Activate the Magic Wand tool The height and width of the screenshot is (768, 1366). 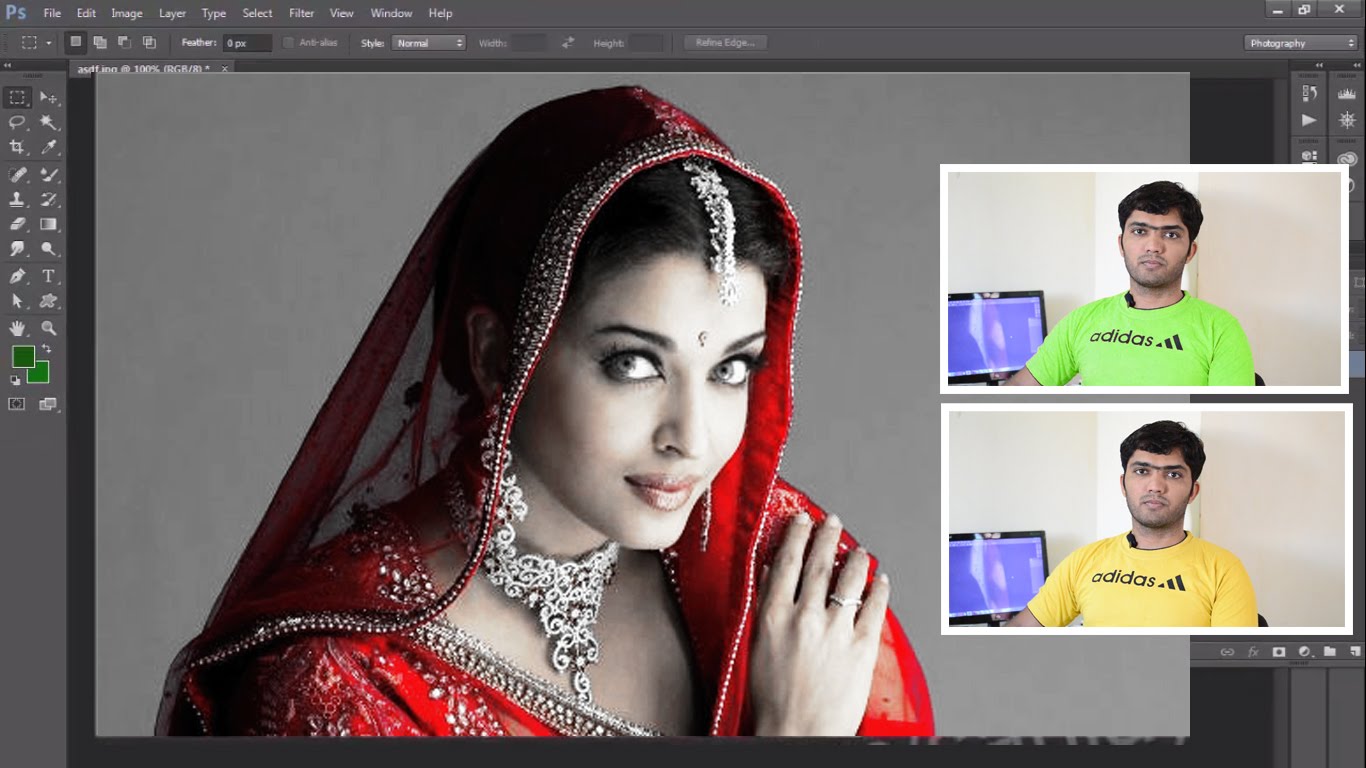[x=50, y=122]
